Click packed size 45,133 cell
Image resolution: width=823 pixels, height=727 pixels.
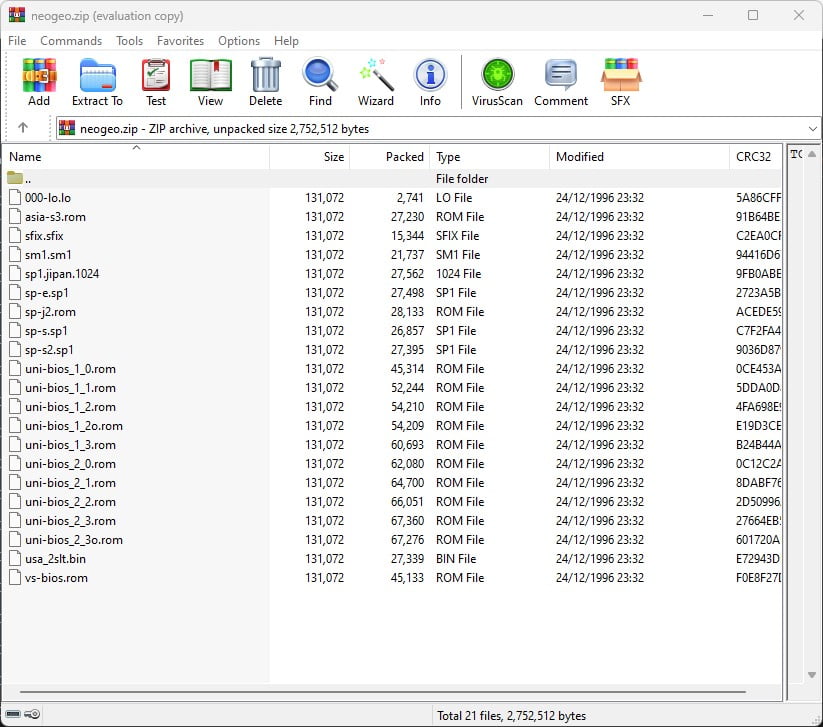(407, 577)
